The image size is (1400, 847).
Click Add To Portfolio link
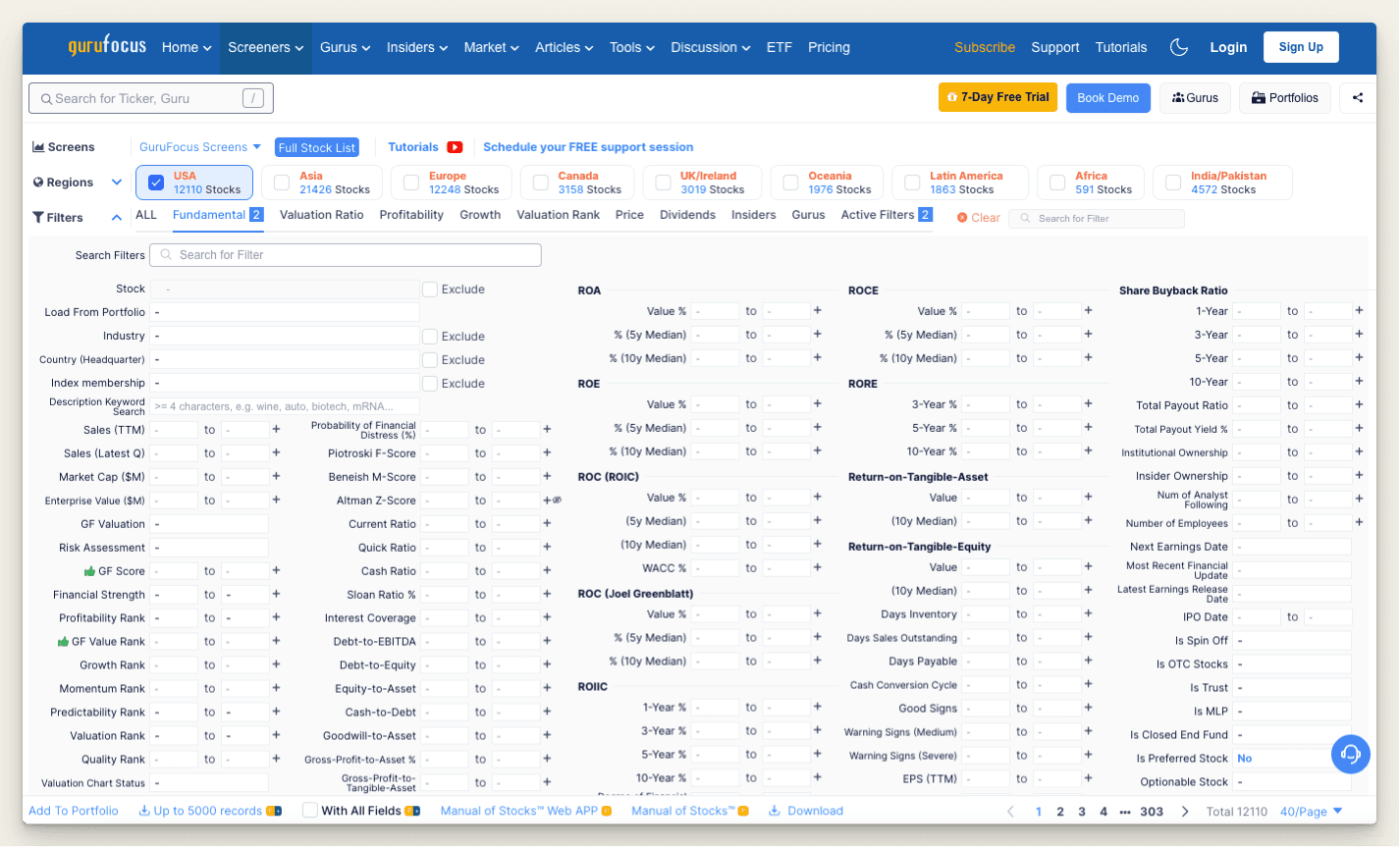tap(74, 811)
